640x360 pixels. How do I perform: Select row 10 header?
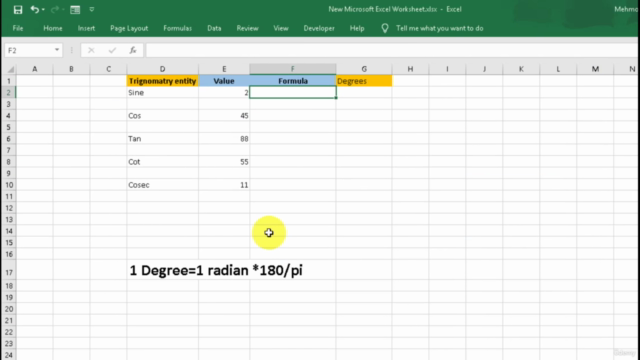pyautogui.click(x=9, y=185)
